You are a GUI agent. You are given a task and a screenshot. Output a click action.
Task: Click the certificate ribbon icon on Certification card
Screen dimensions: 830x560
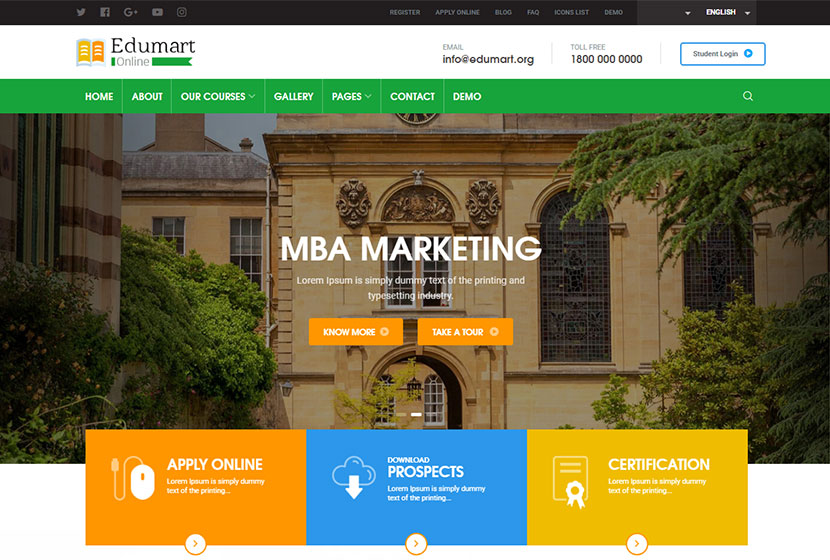(570, 482)
